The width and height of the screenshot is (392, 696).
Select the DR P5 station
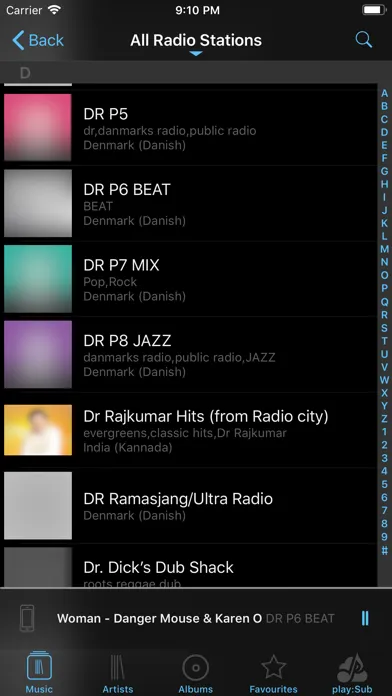pos(189,127)
